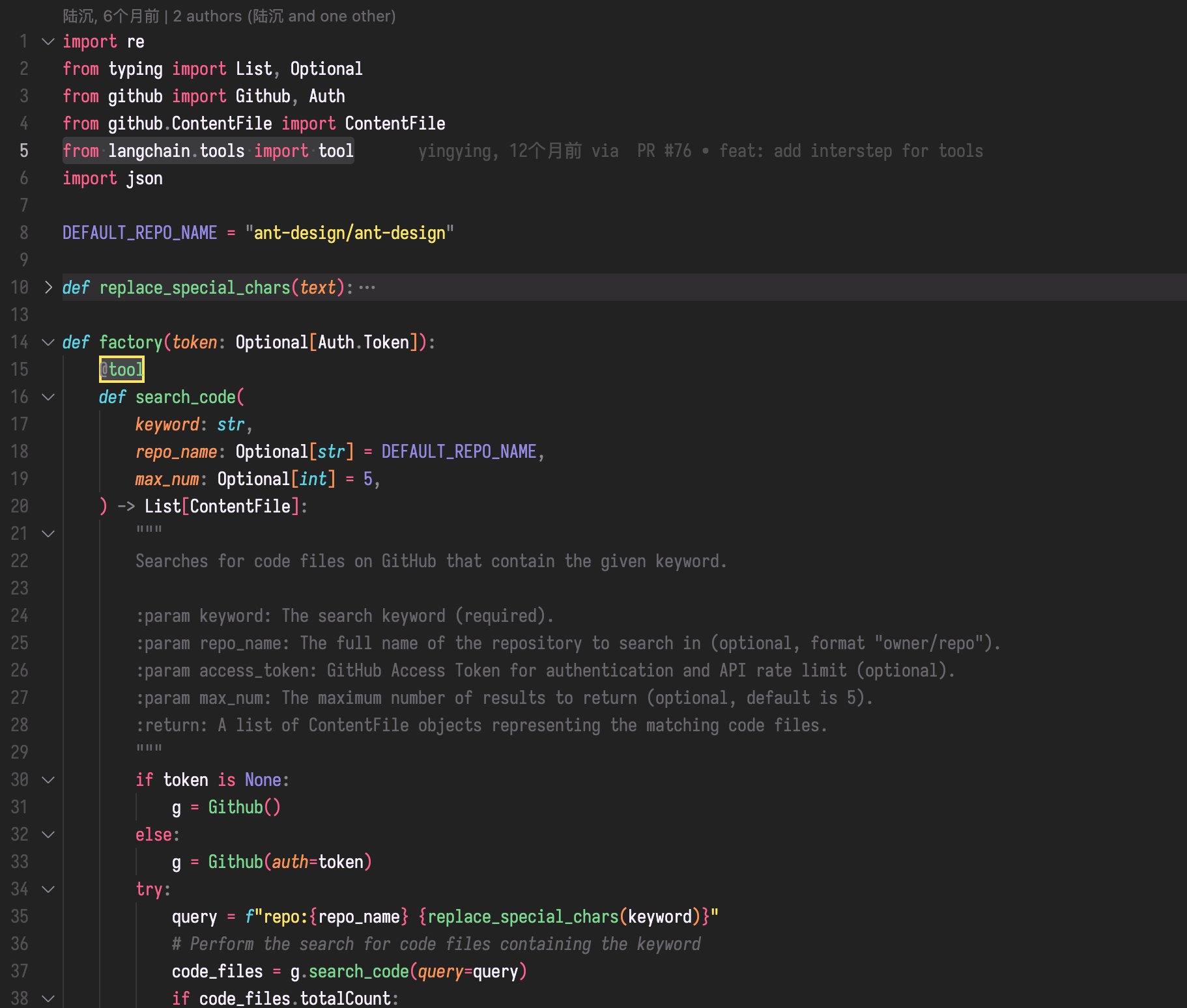This screenshot has height=1008, width=1187.
Task: Click 're' in the 'import re' statement
Action: 136,42
